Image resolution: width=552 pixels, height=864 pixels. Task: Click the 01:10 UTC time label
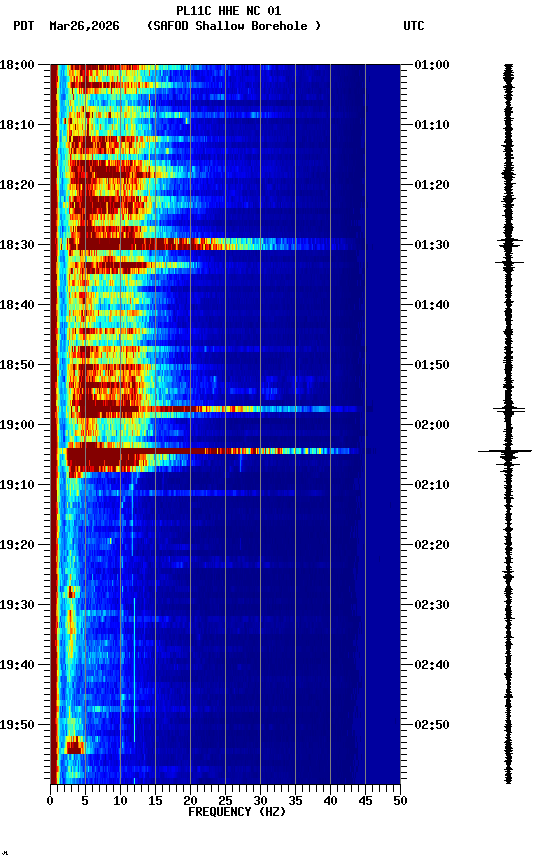(x=432, y=125)
